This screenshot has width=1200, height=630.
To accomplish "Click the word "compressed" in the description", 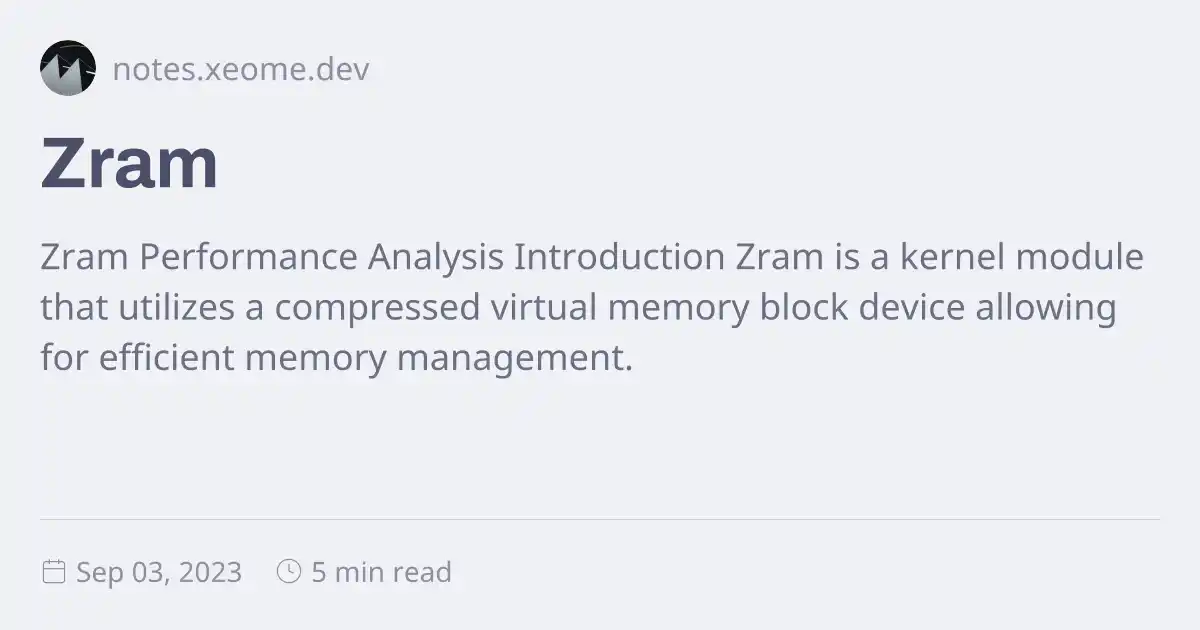I will click(x=378, y=307).
